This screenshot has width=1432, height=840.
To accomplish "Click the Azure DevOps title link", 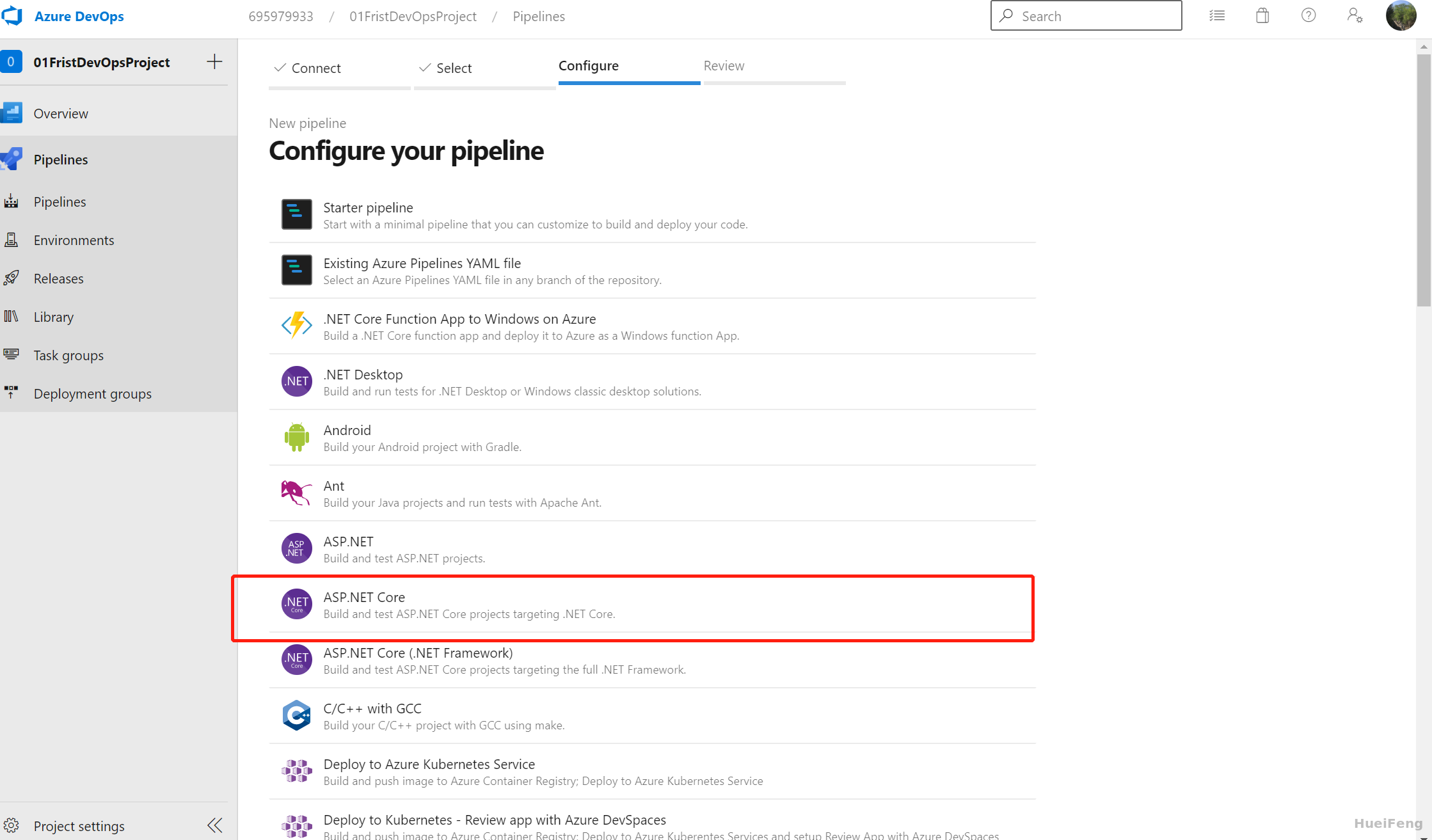I will (79, 16).
